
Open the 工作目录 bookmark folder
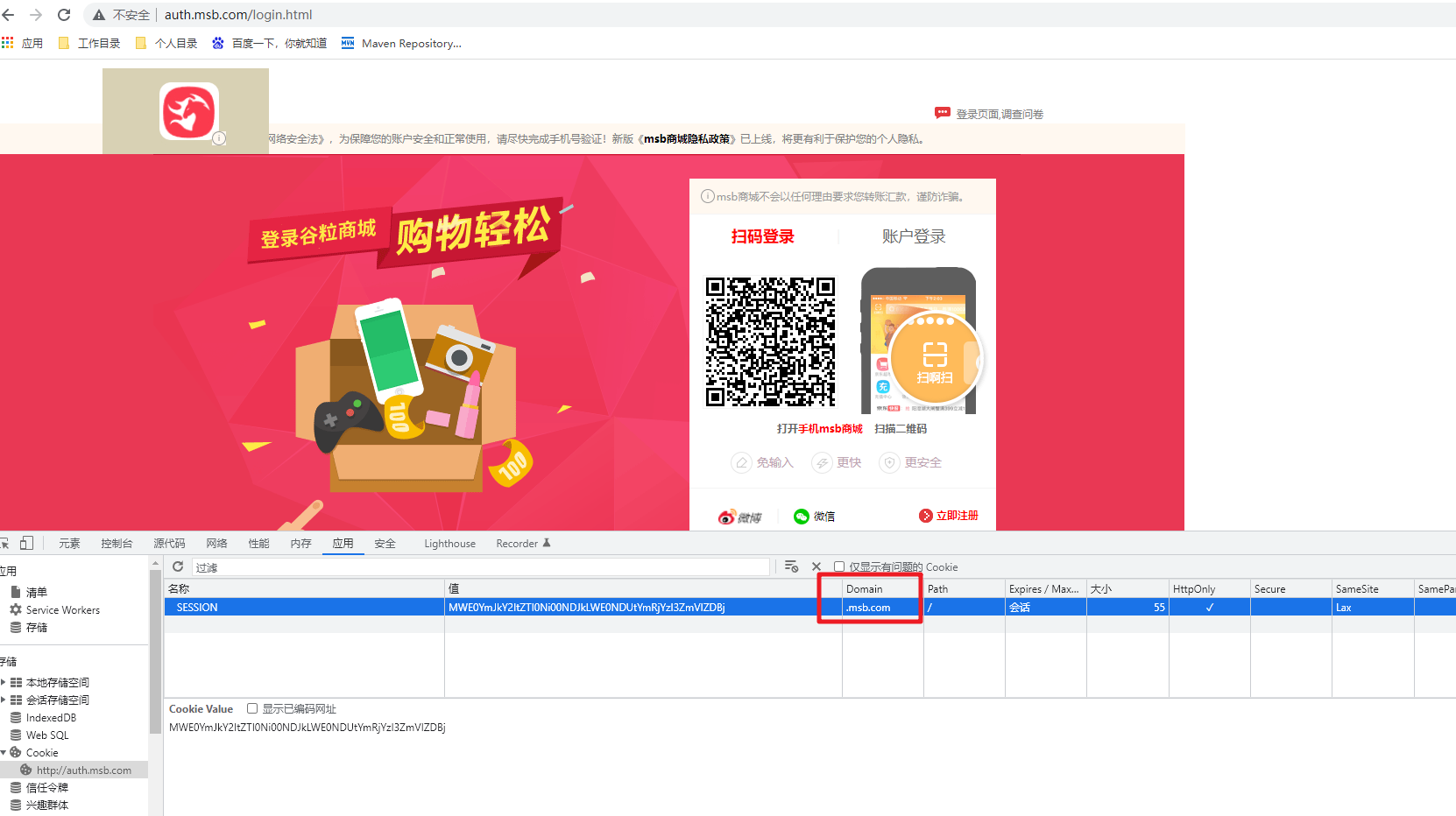coord(89,43)
